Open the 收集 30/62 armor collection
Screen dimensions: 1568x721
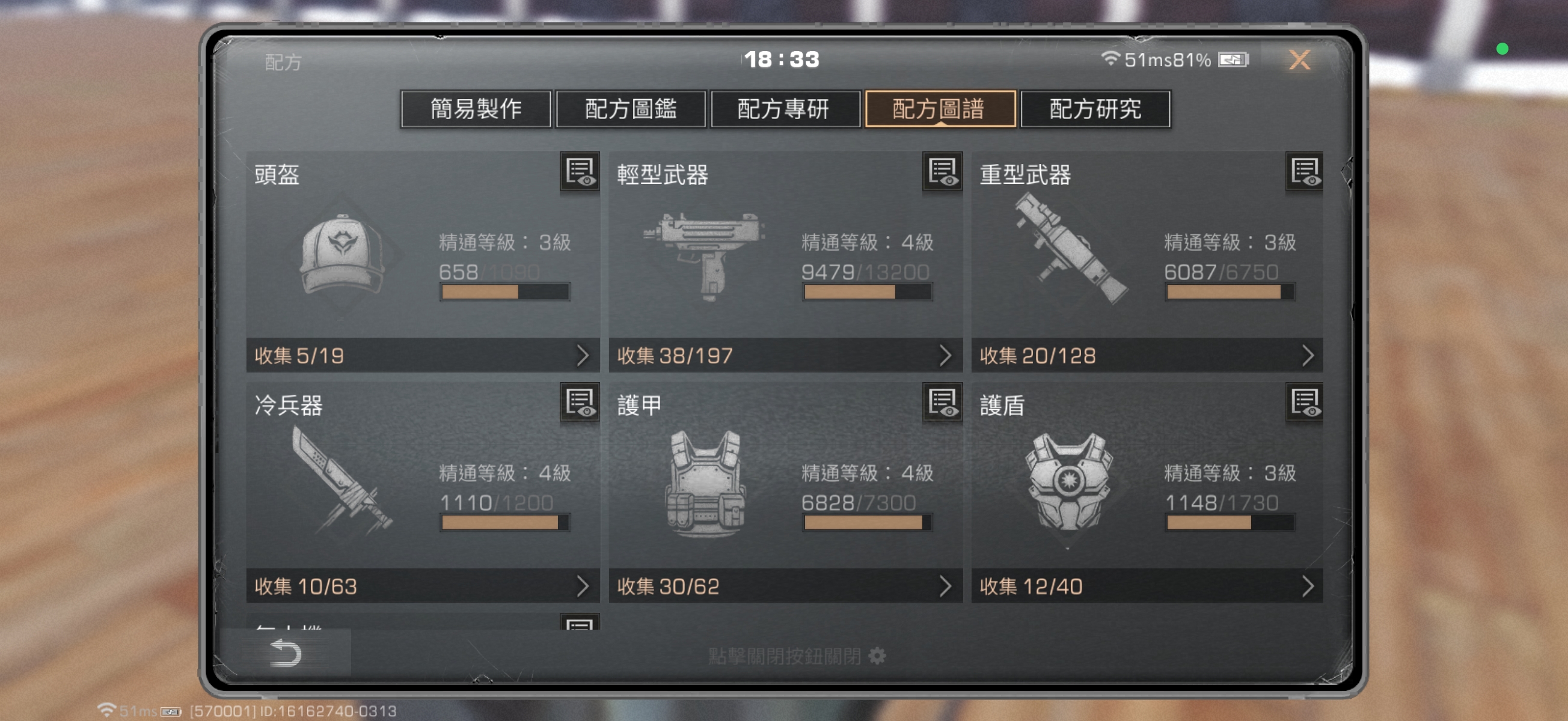click(x=785, y=586)
